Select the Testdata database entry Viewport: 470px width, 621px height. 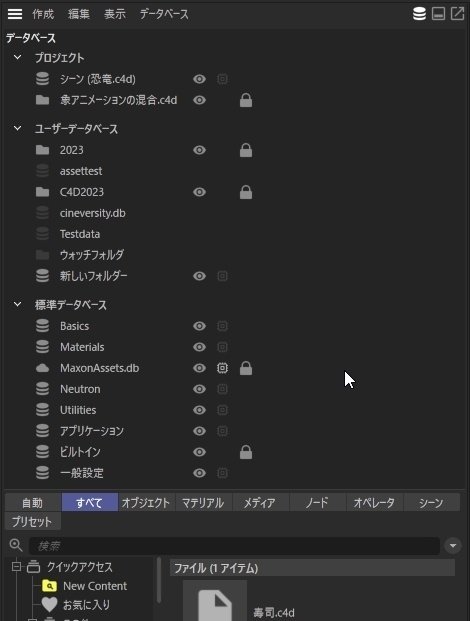80,234
